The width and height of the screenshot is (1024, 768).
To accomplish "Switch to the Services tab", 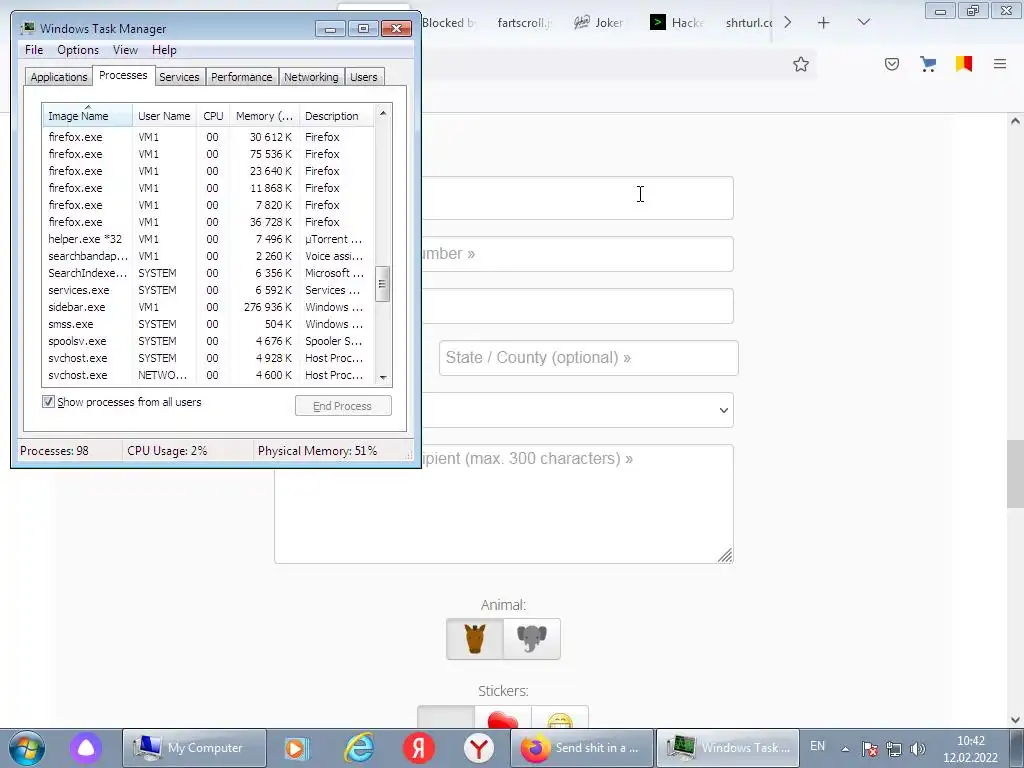I will (x=179, y=77).
